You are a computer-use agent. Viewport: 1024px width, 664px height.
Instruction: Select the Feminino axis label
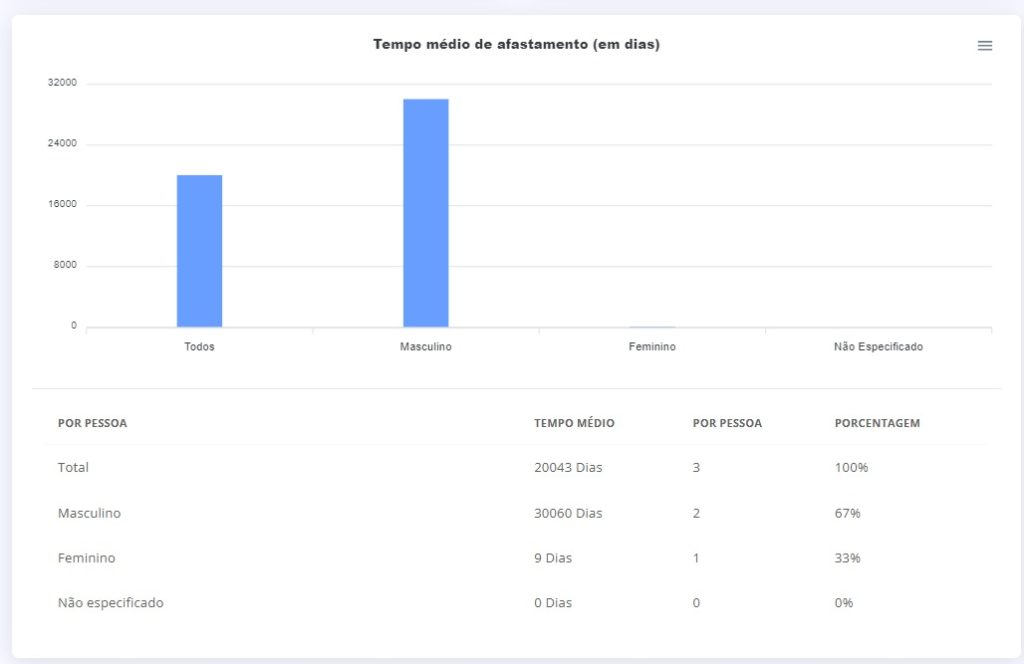(652, 347)
